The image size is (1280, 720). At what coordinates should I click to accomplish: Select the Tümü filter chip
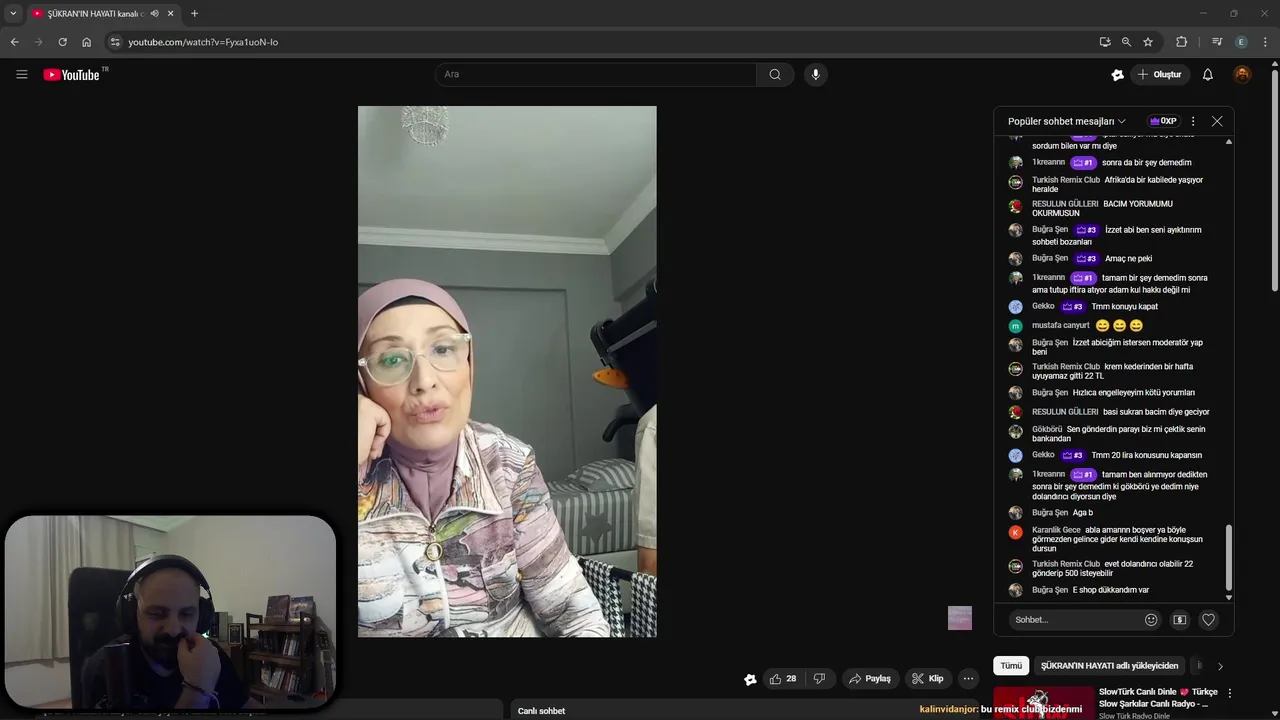tap(1012, 666)
